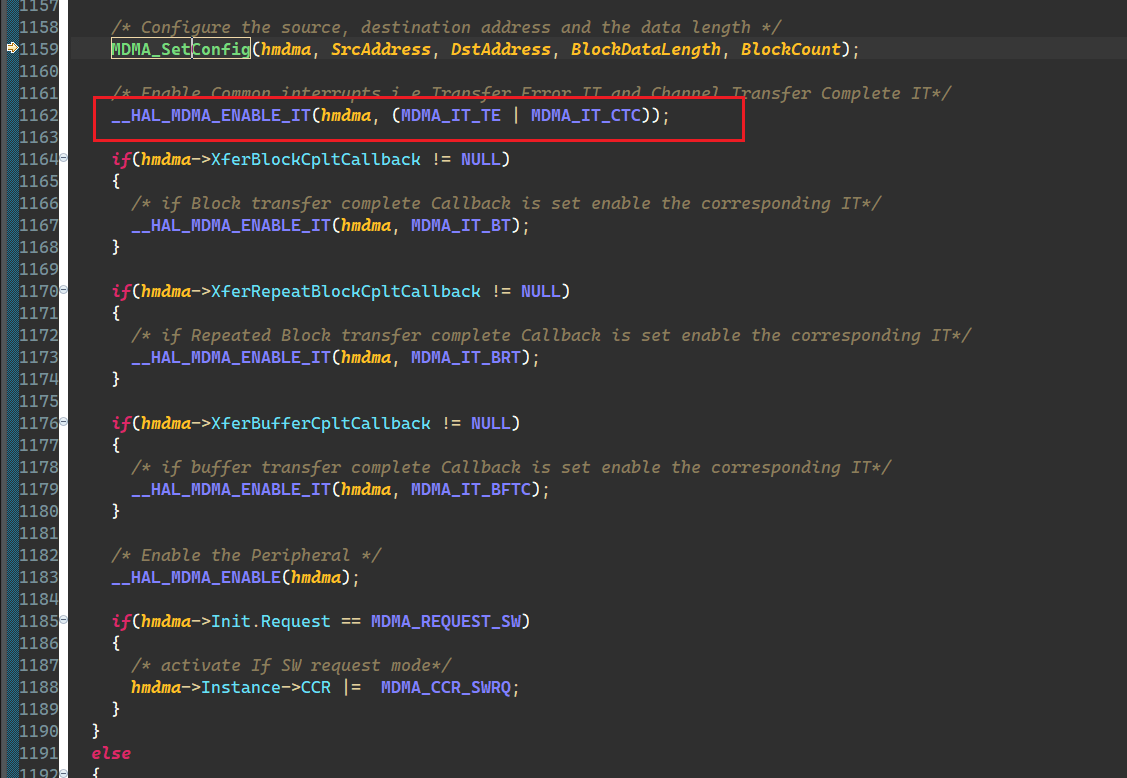Click line number 1167 in the gutter
Image resolution: width=1127 pixels, height=778 pixels.
pos(39,225)
